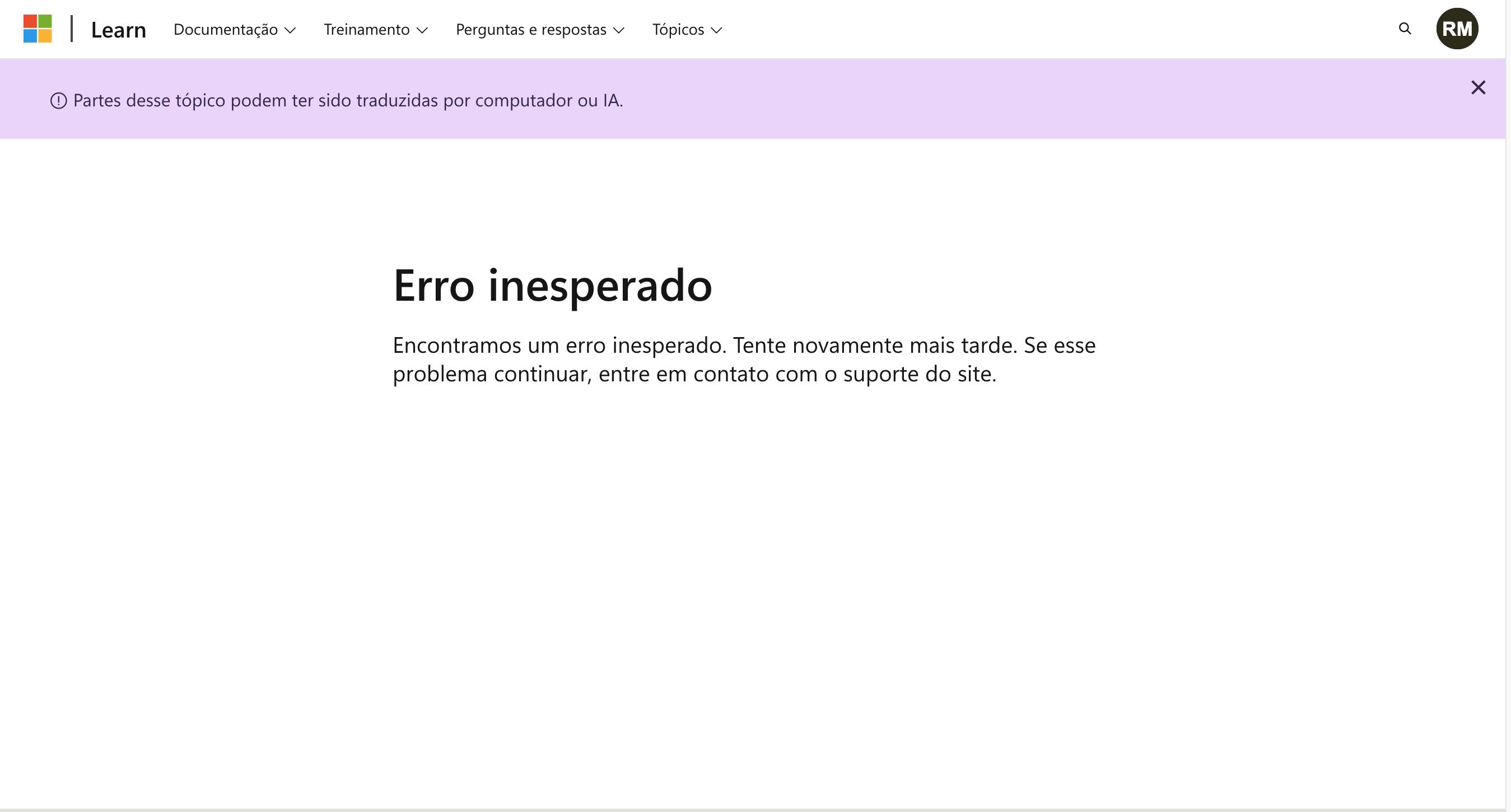The width and height of the screenshot is (1511, 812).
Task: Open the Perguntas e respostas menu
Action: point(531,29)
